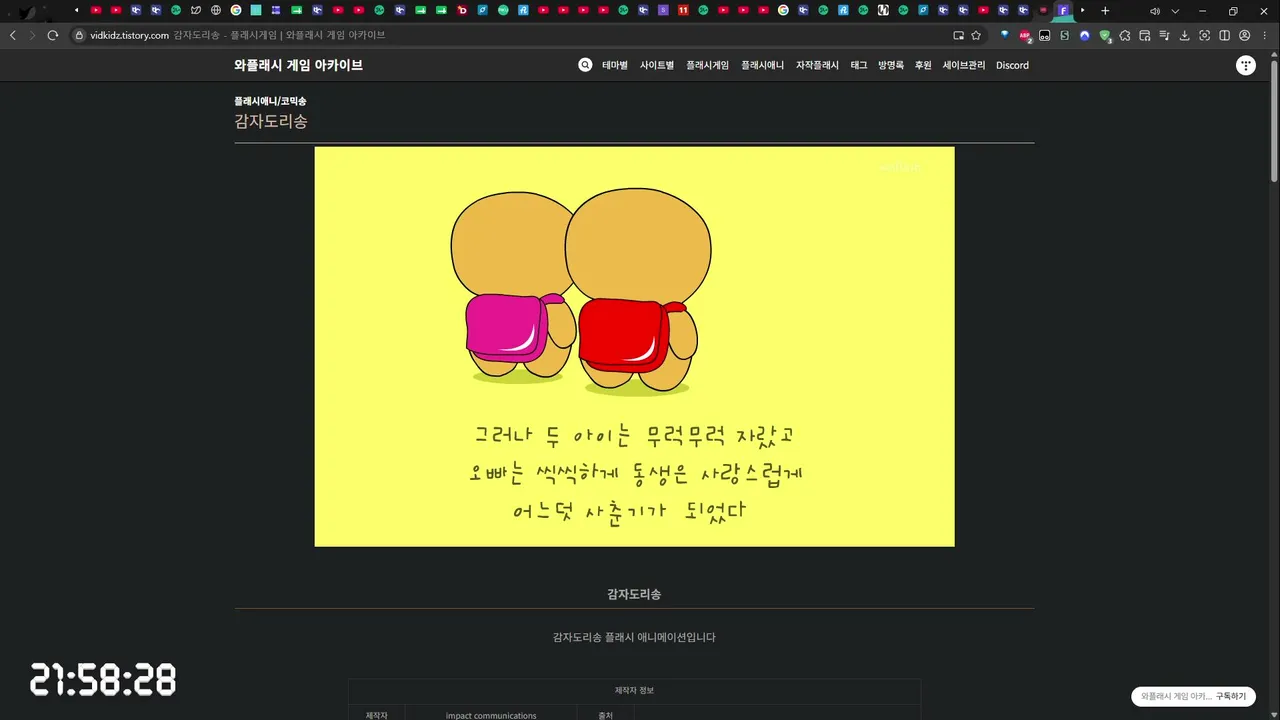The width and height of the screenshot is (1280, 720).
Task: Open the 방명록 guestbook link
Action: [x=891, y=65]
